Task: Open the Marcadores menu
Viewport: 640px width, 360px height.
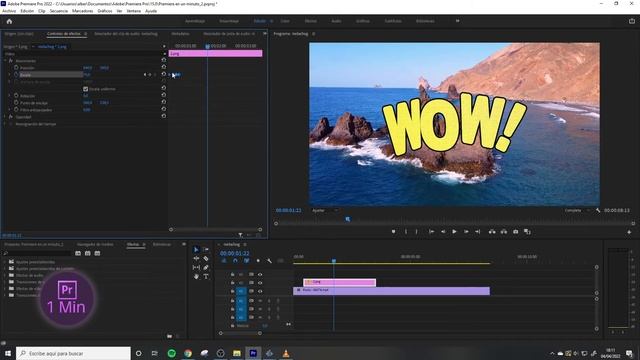Action: [82, 11]
